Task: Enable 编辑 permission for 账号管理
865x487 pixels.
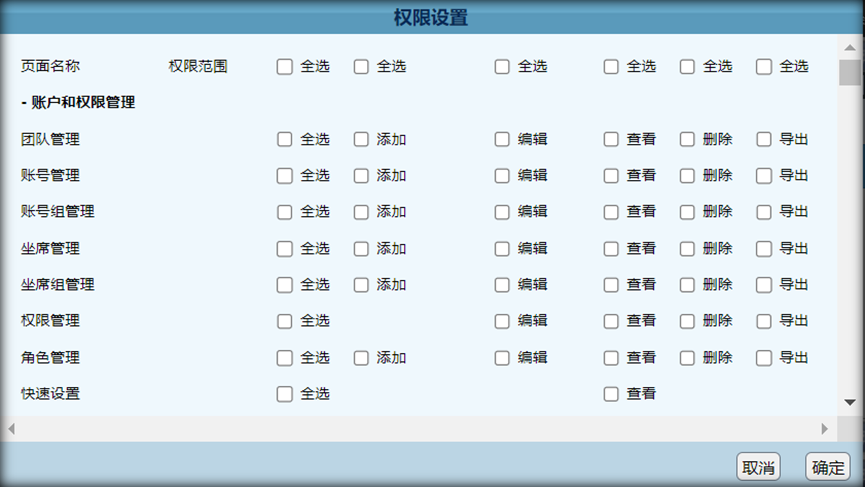Action: click(x=501, y=175)
